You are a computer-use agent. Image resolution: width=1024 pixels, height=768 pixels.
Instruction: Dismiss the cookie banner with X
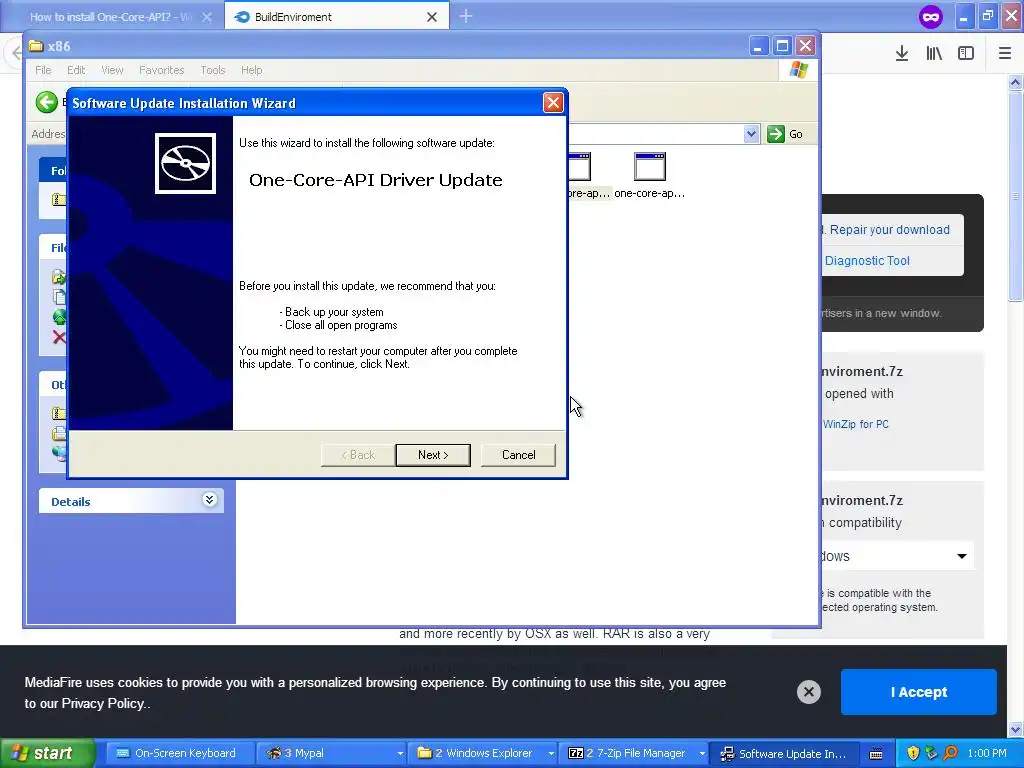coord(808,692)
